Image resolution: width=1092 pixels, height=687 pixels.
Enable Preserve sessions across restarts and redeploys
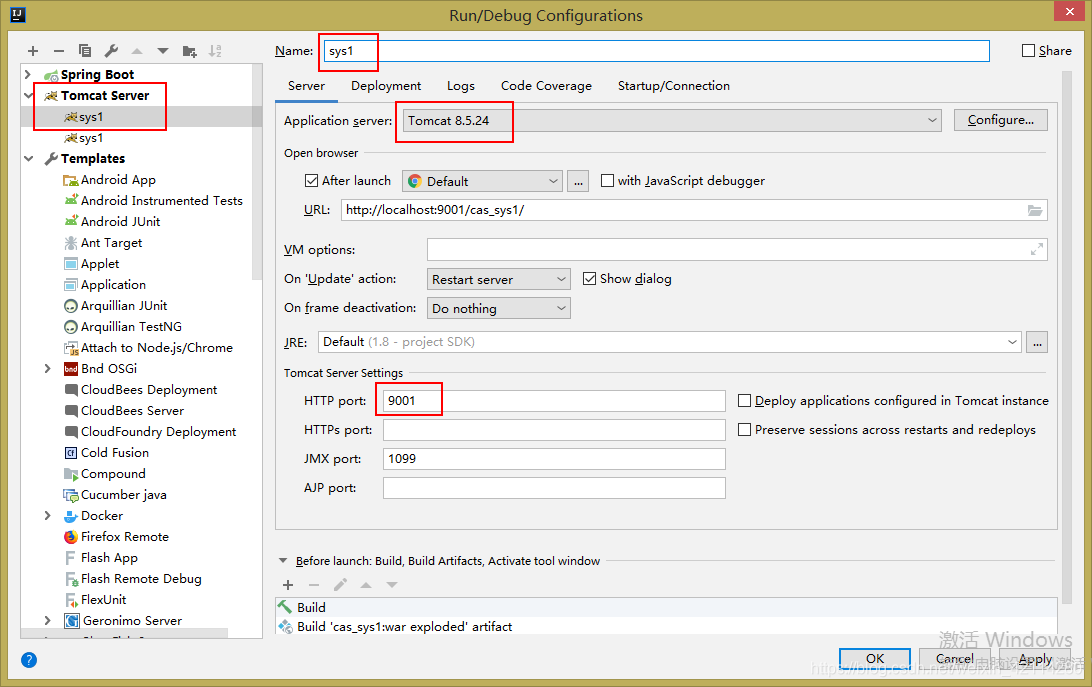[x=744, y=430]
